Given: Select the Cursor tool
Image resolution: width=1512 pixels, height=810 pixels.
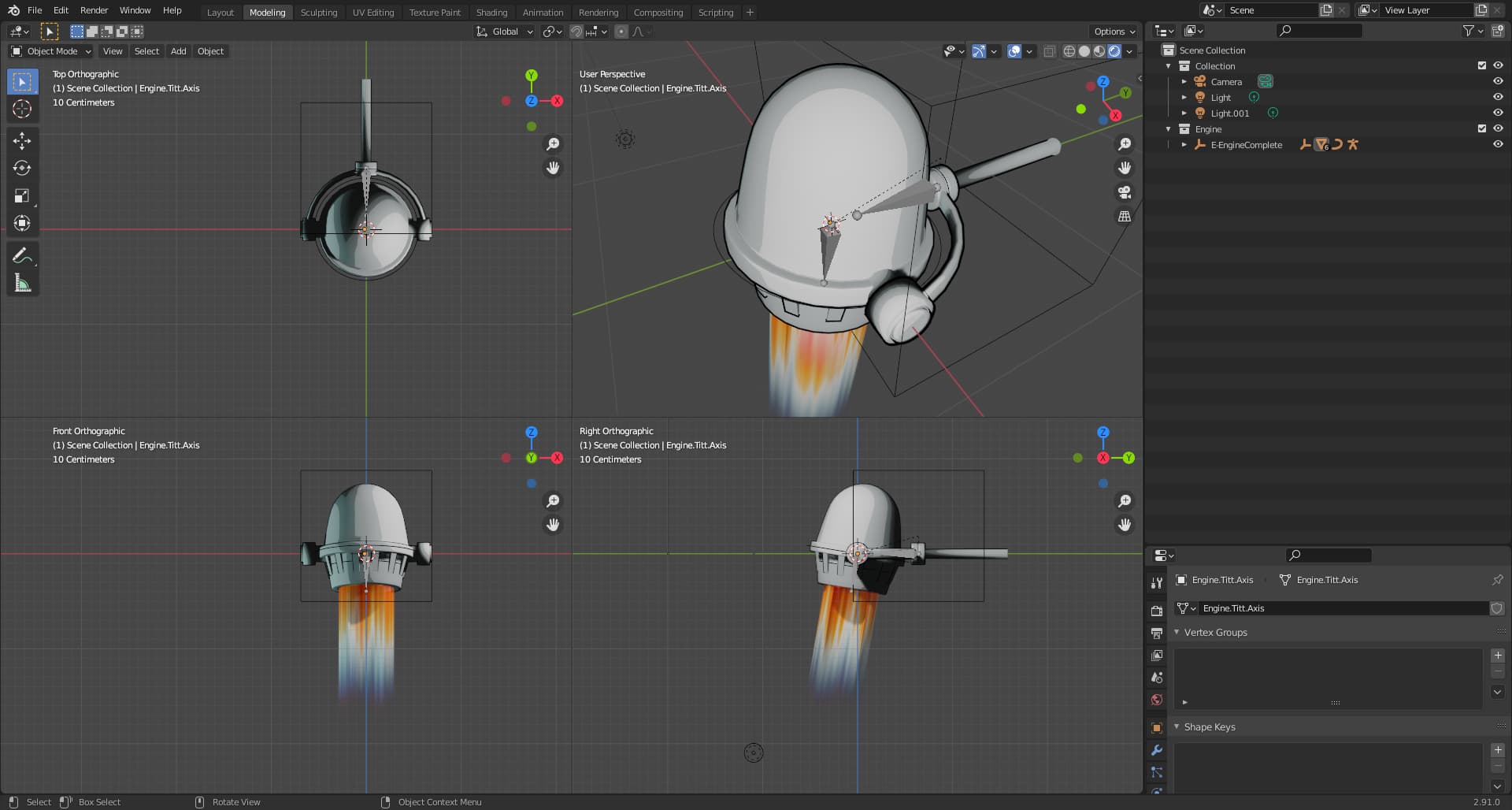Looking at the screenshot, I should pos(22,109).
